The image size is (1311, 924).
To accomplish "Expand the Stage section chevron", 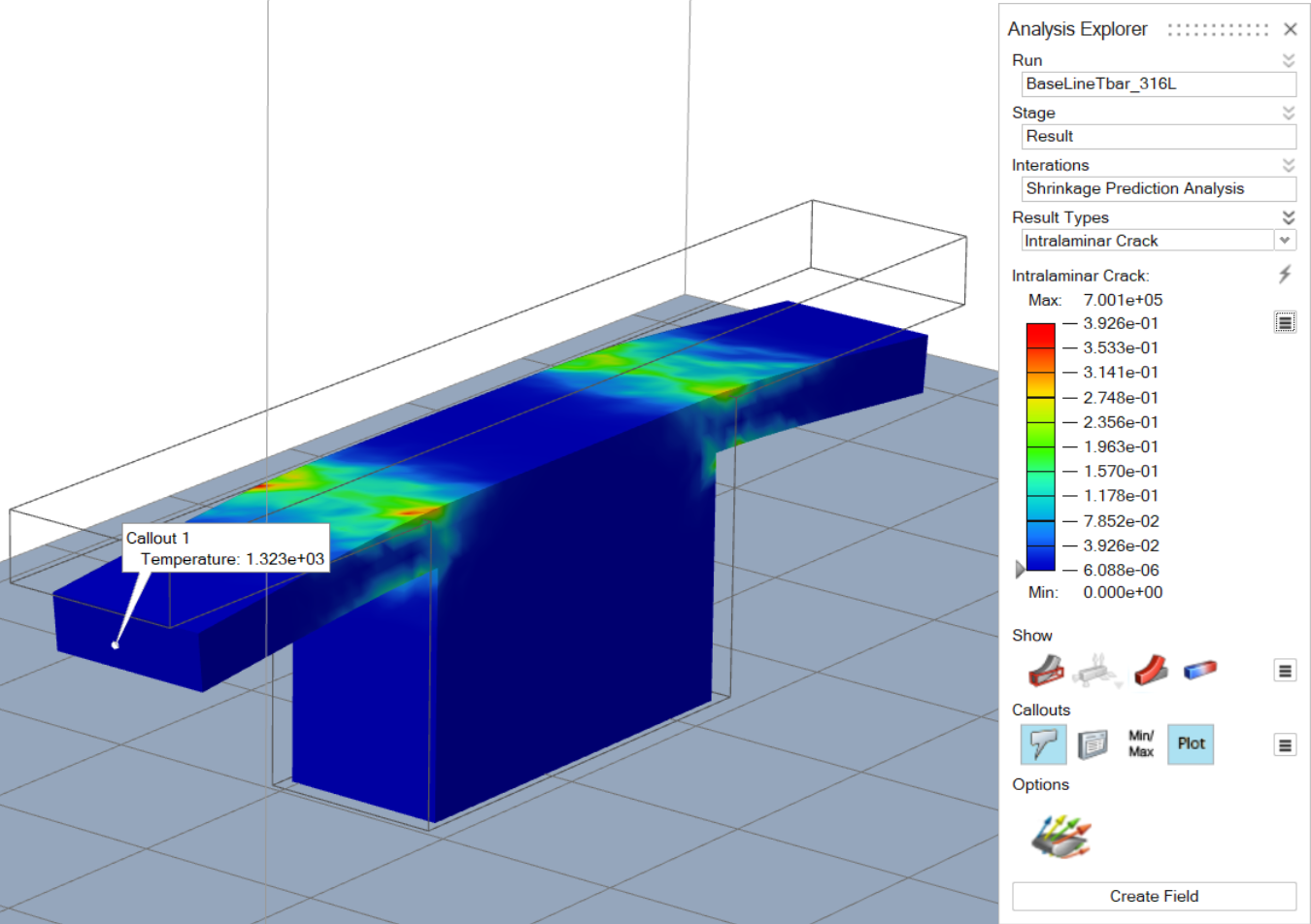I will click(1289, 113).
